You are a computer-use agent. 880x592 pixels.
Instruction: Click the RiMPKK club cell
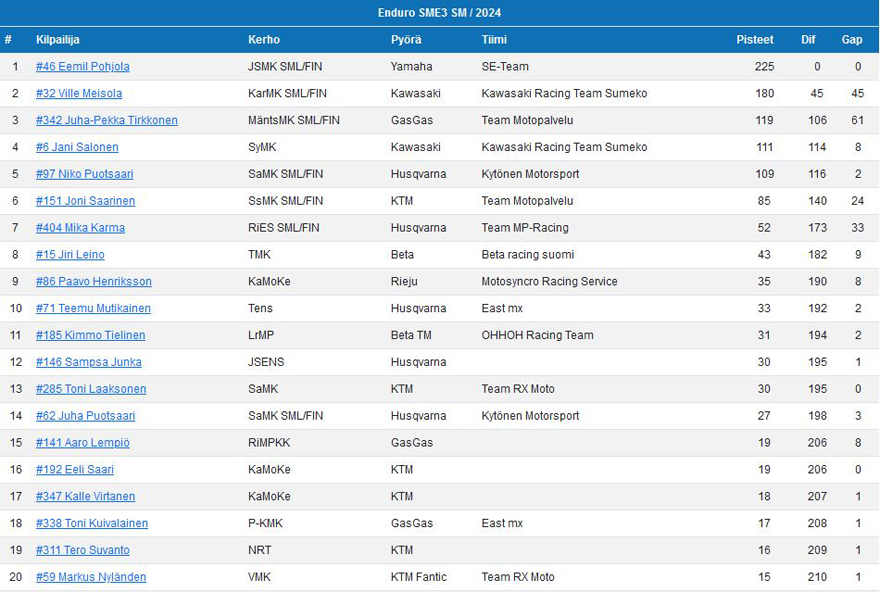(269, 443)
